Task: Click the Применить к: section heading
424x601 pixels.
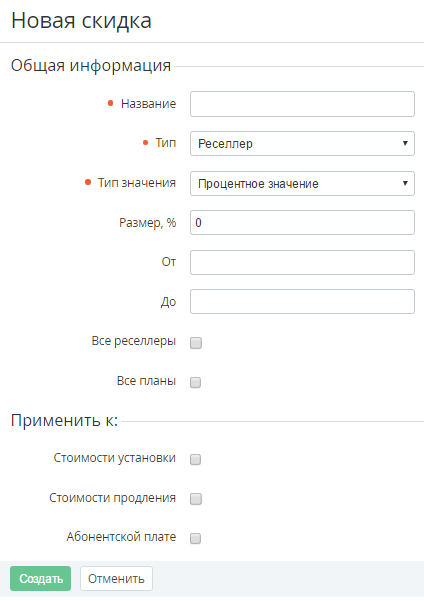Action: pyautogui.click(x=64, y=420)
